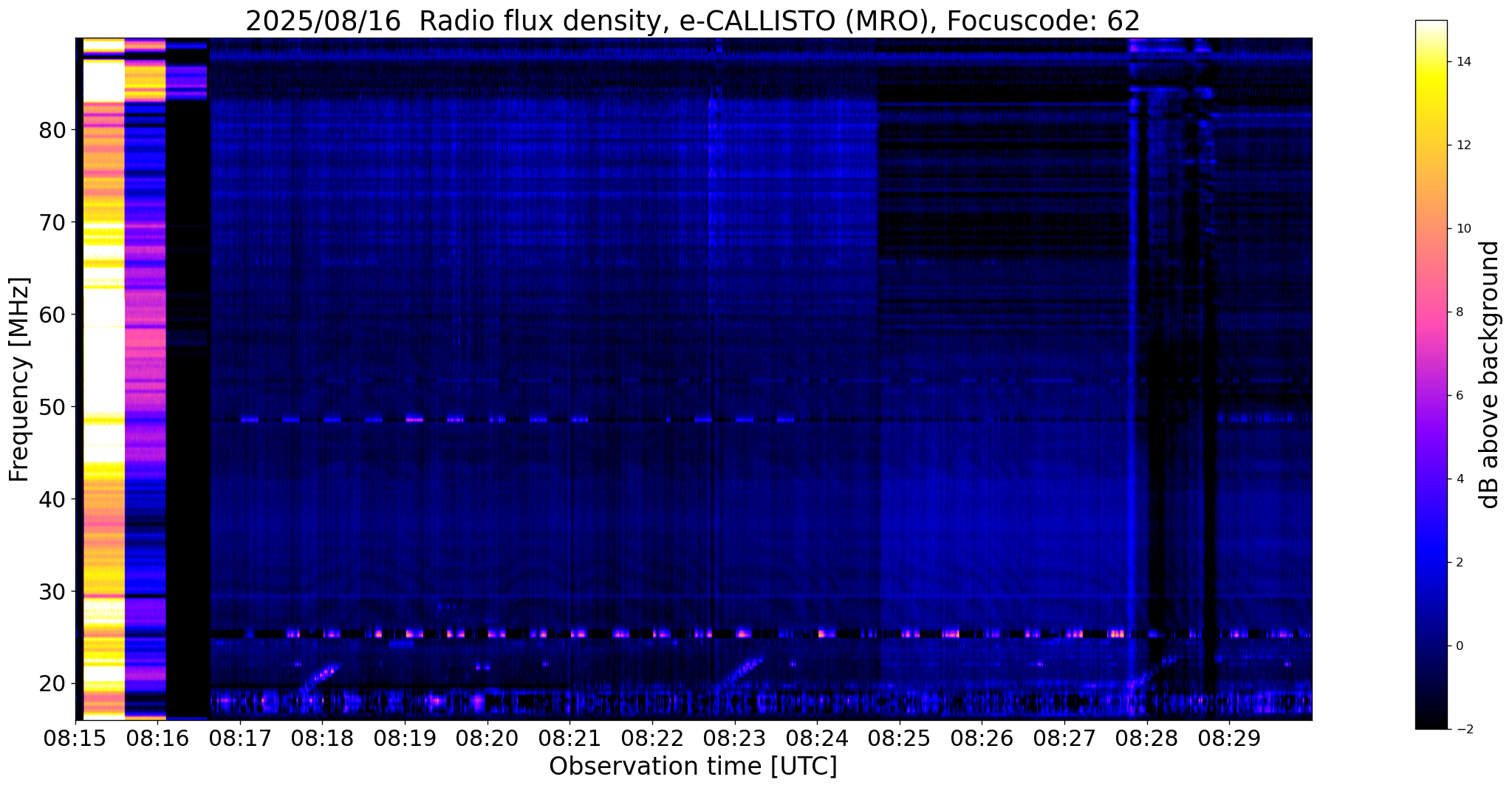Viewport: 1512px width, 788px height.
Task: Click the 30 MHz frequency tick label
Action: tap(52, 592)
